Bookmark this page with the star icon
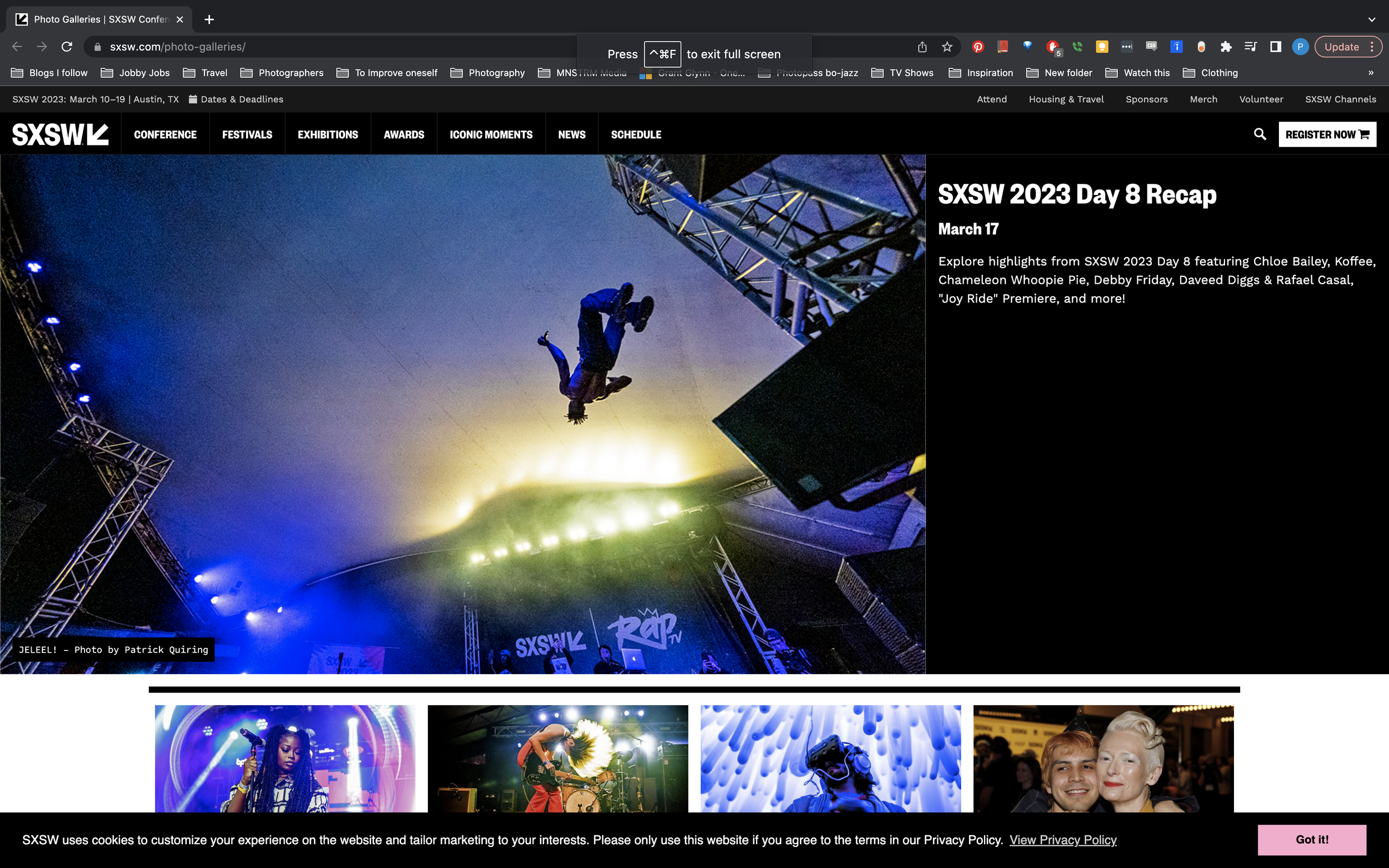 pos(947,47)
